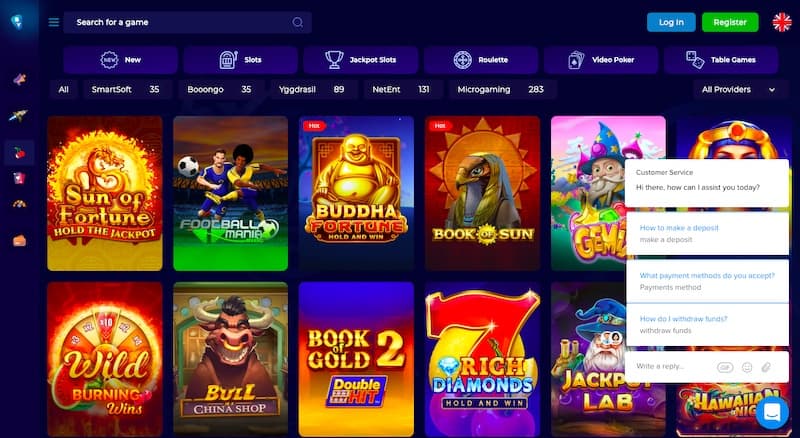Toggle the chat widget bubble

pos(772,412)
